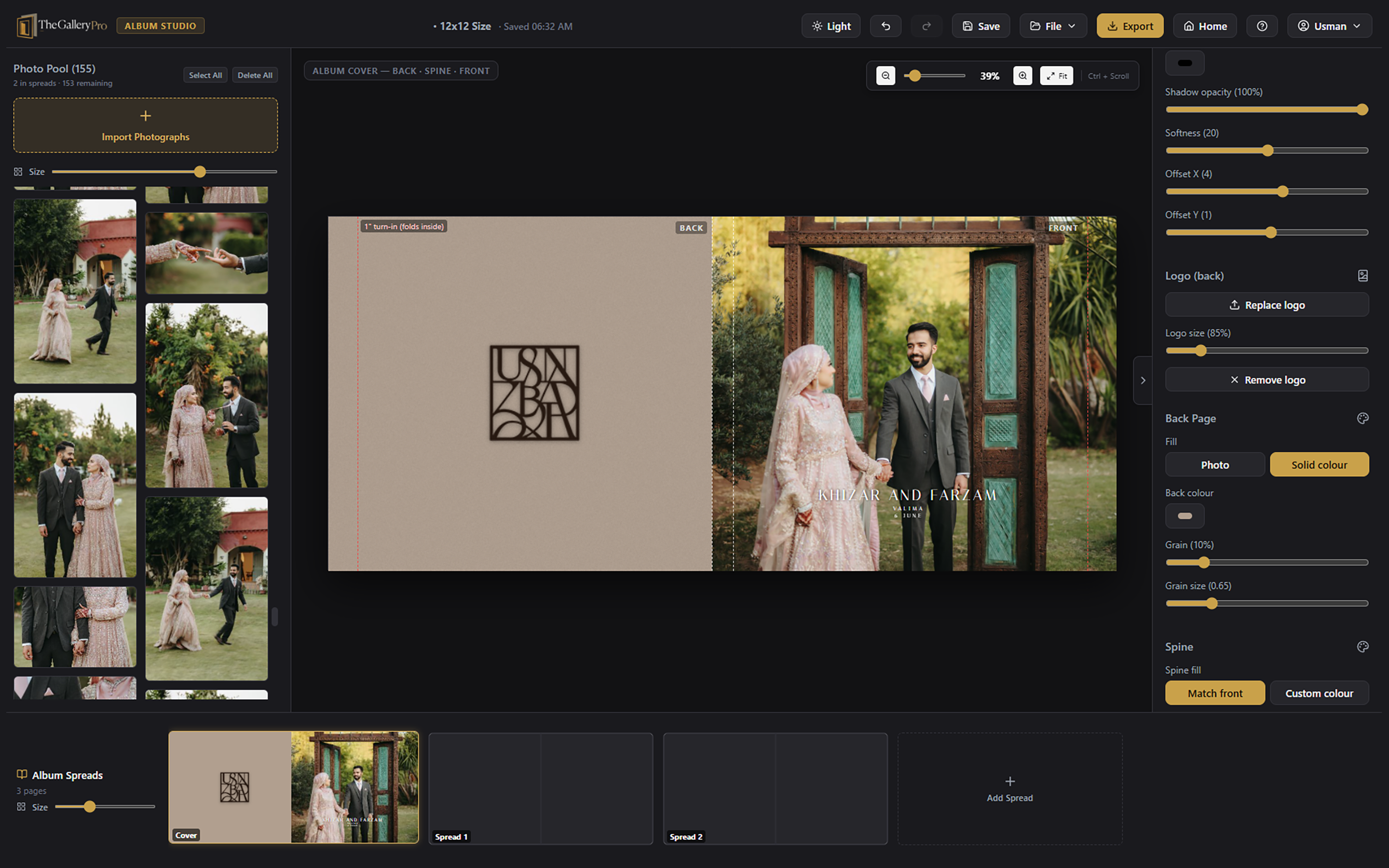Click the undo arrow icon
Image resolution: width=1389 pixels, height=868 pixels.
pyautogui.click(x=885, y=26)
